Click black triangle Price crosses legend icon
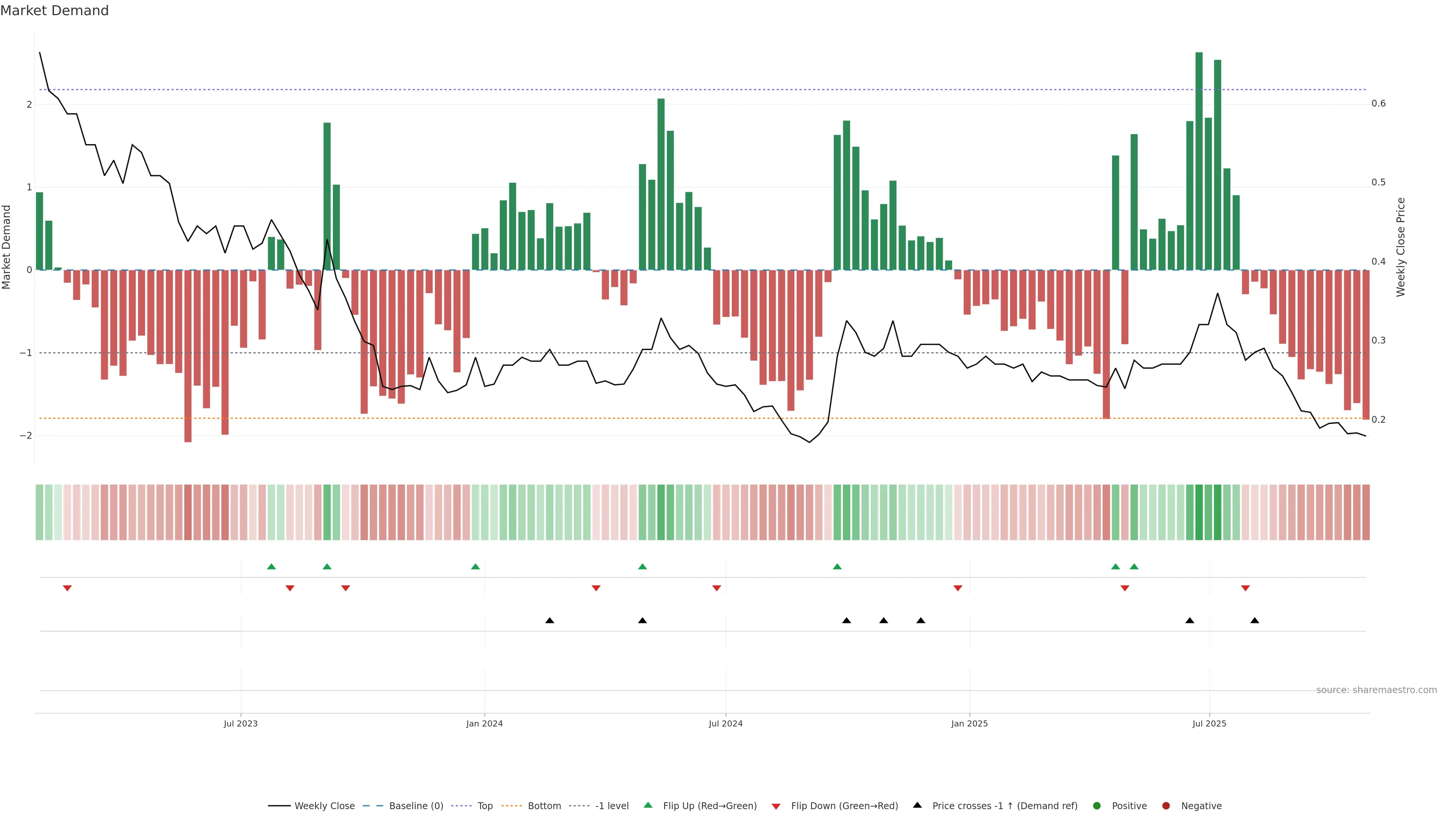Screen dimensions: 1456x819 coord(917,805)
